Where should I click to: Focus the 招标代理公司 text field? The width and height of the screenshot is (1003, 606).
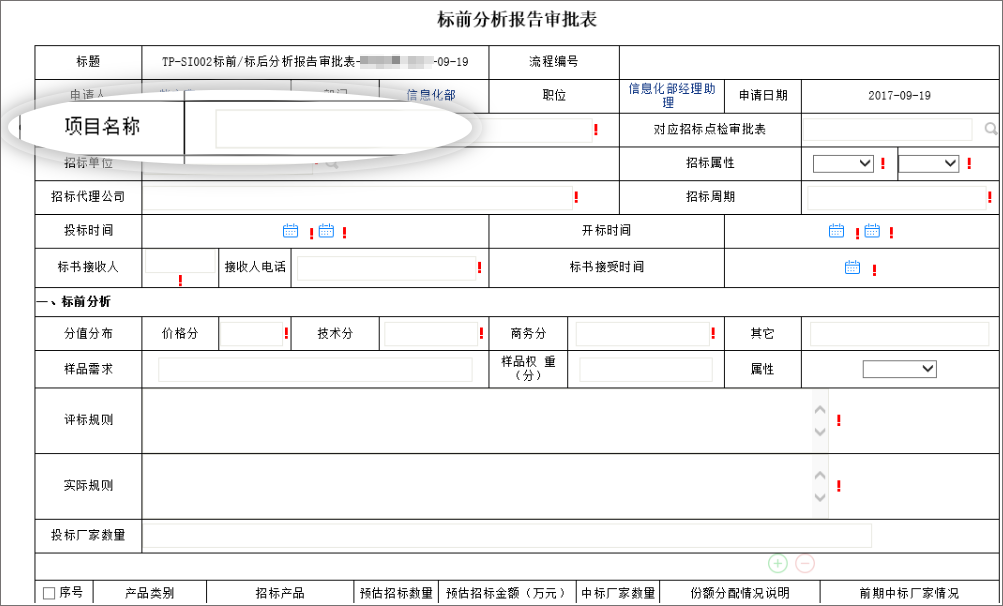pos(357,197)
